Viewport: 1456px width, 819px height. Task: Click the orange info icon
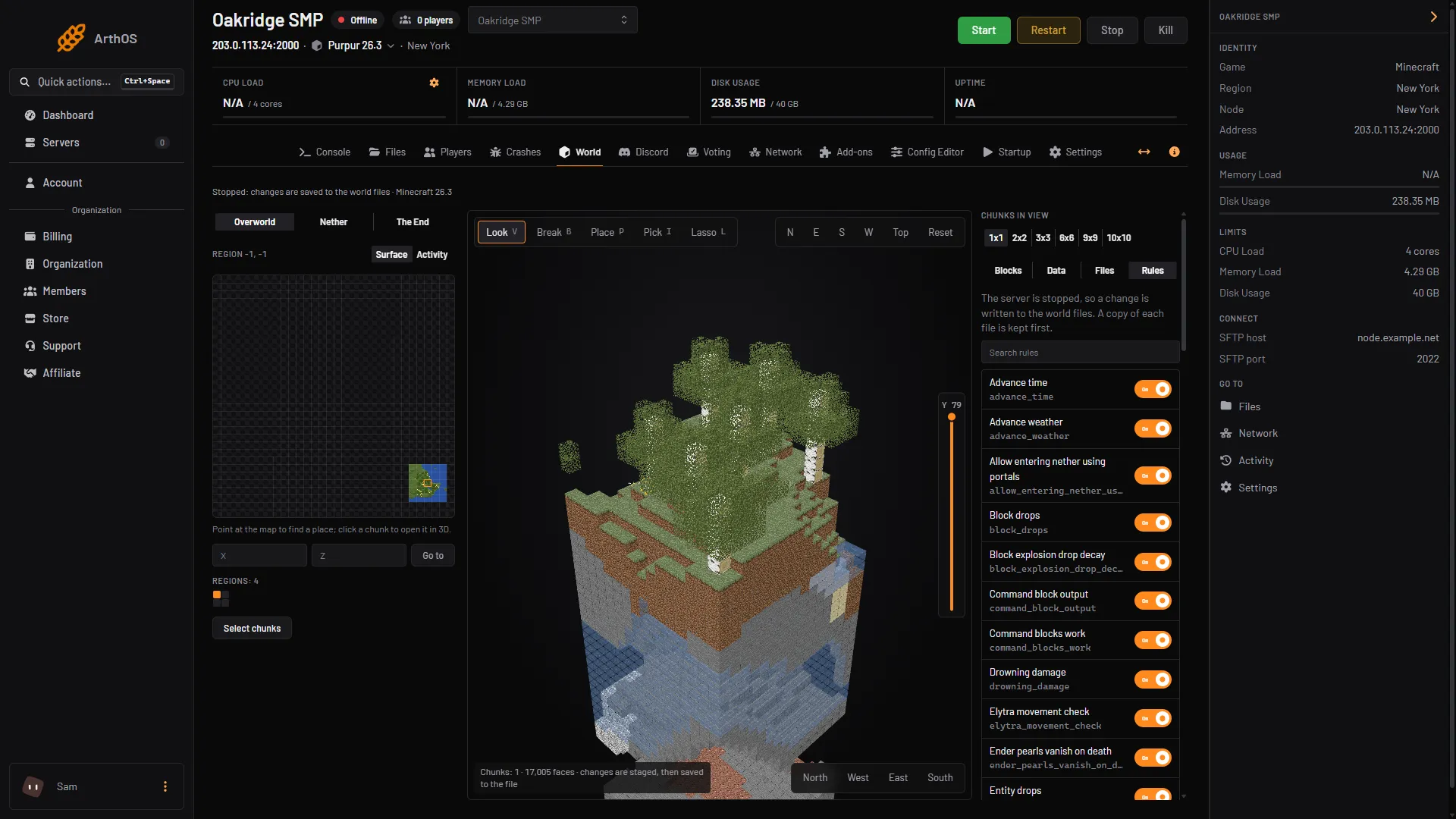[x=1174, y=152]
